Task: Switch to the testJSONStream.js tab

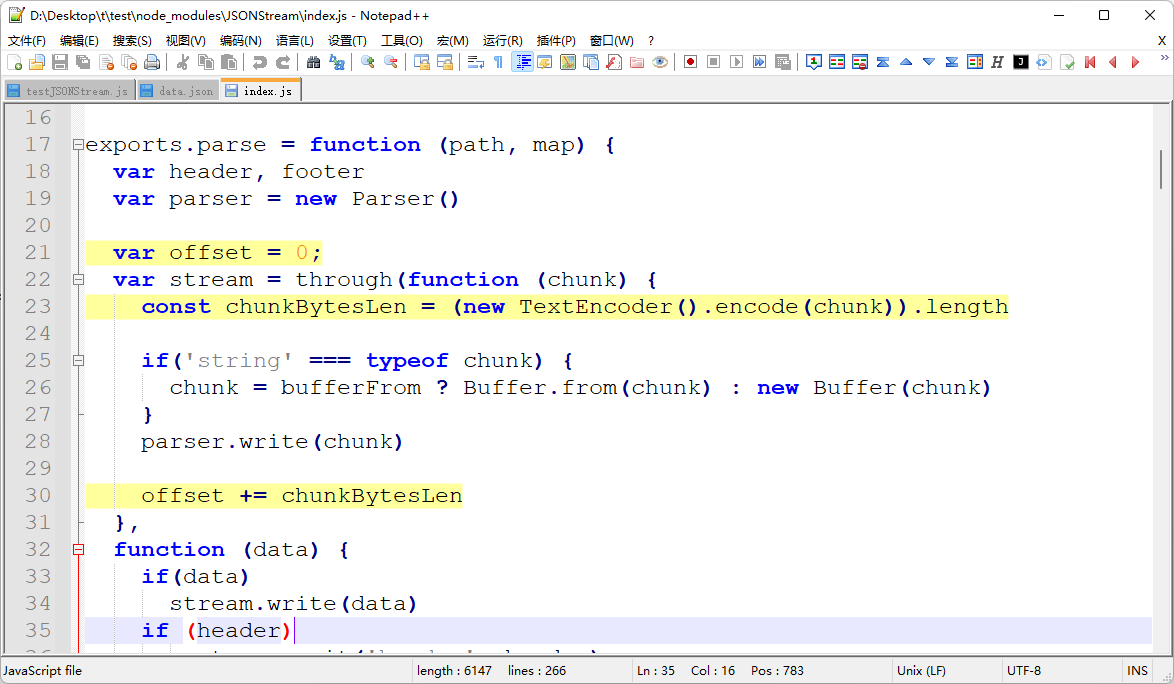Action: (x=69, y=91)
